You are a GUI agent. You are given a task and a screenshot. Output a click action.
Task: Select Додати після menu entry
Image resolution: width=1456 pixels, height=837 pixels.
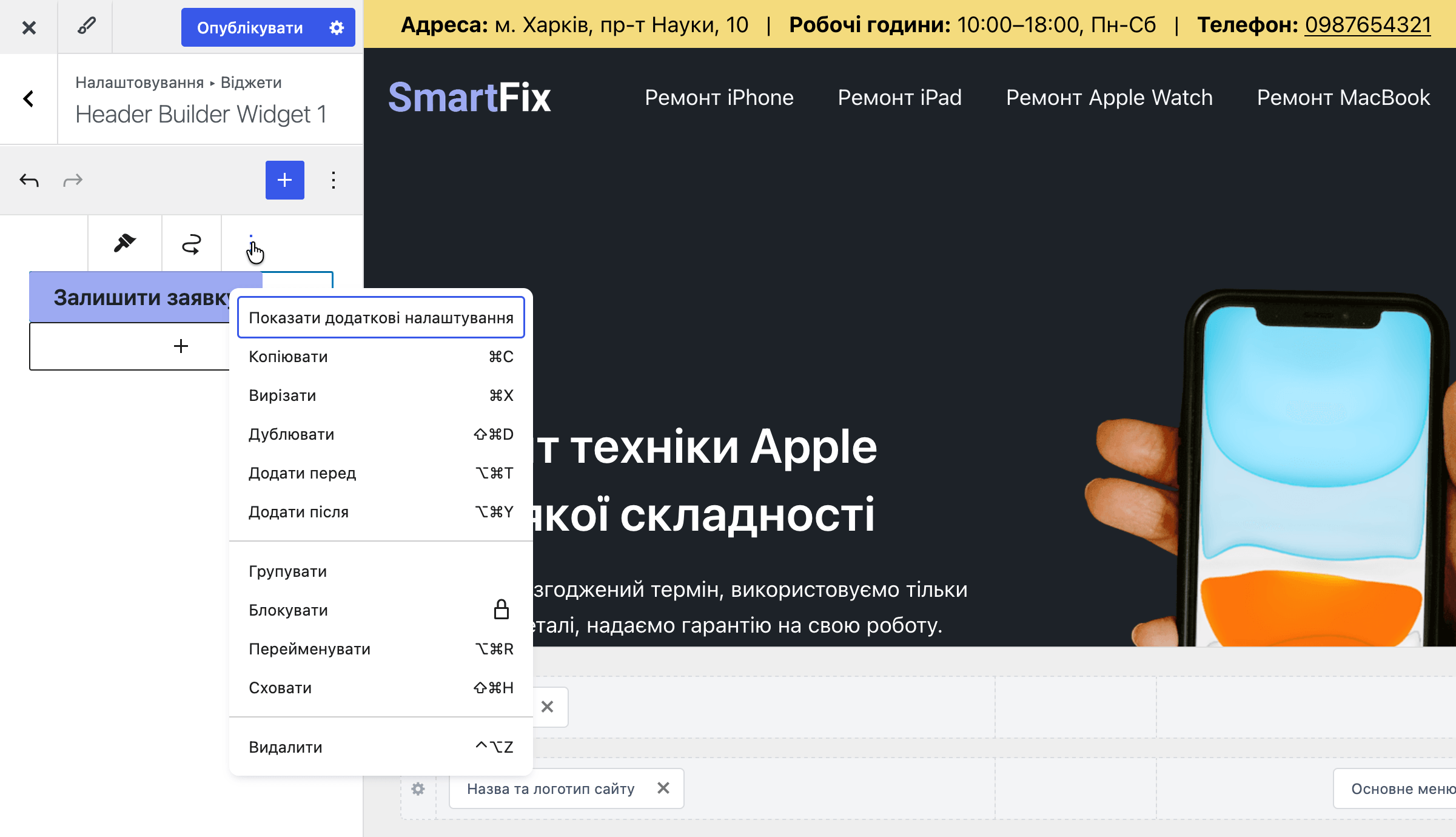click(381, 512)
